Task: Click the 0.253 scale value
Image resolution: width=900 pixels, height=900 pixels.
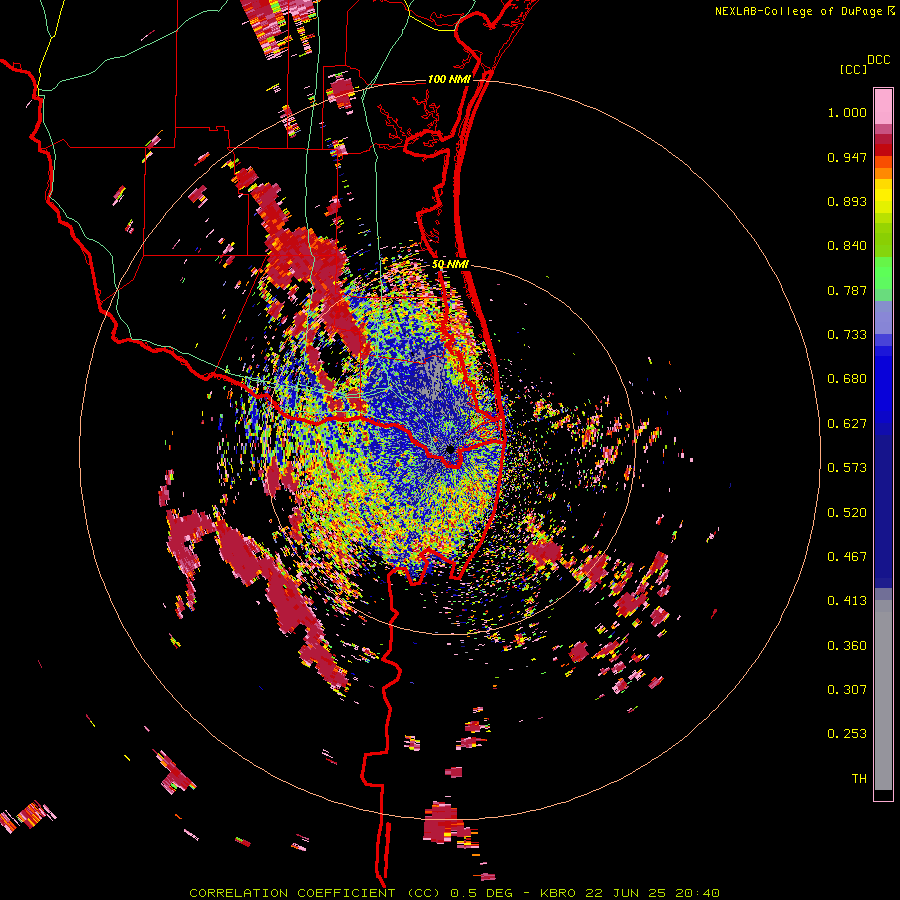Action: point(847,734)
